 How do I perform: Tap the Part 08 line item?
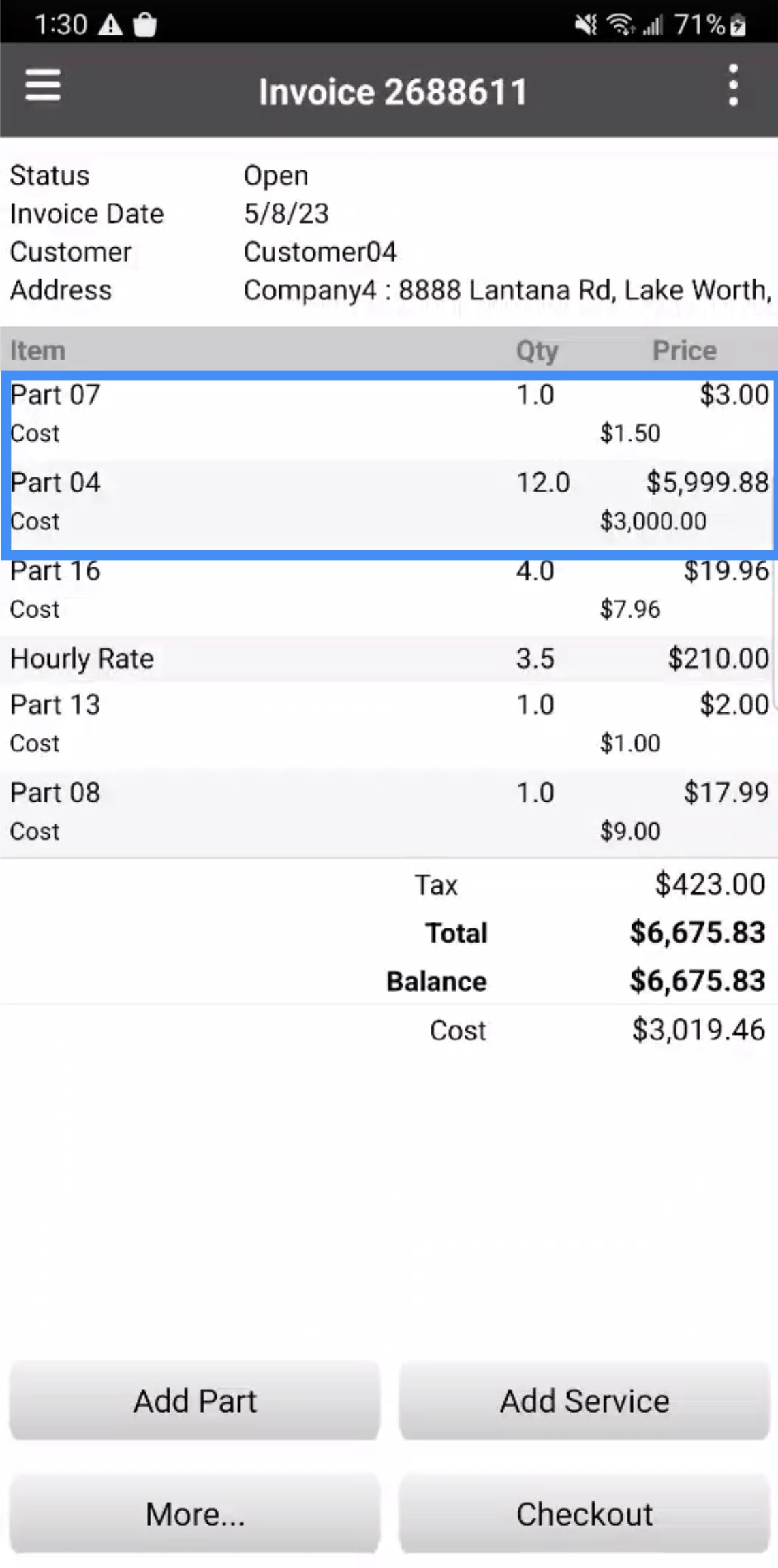pyautogui.click(x=388, y=811)
